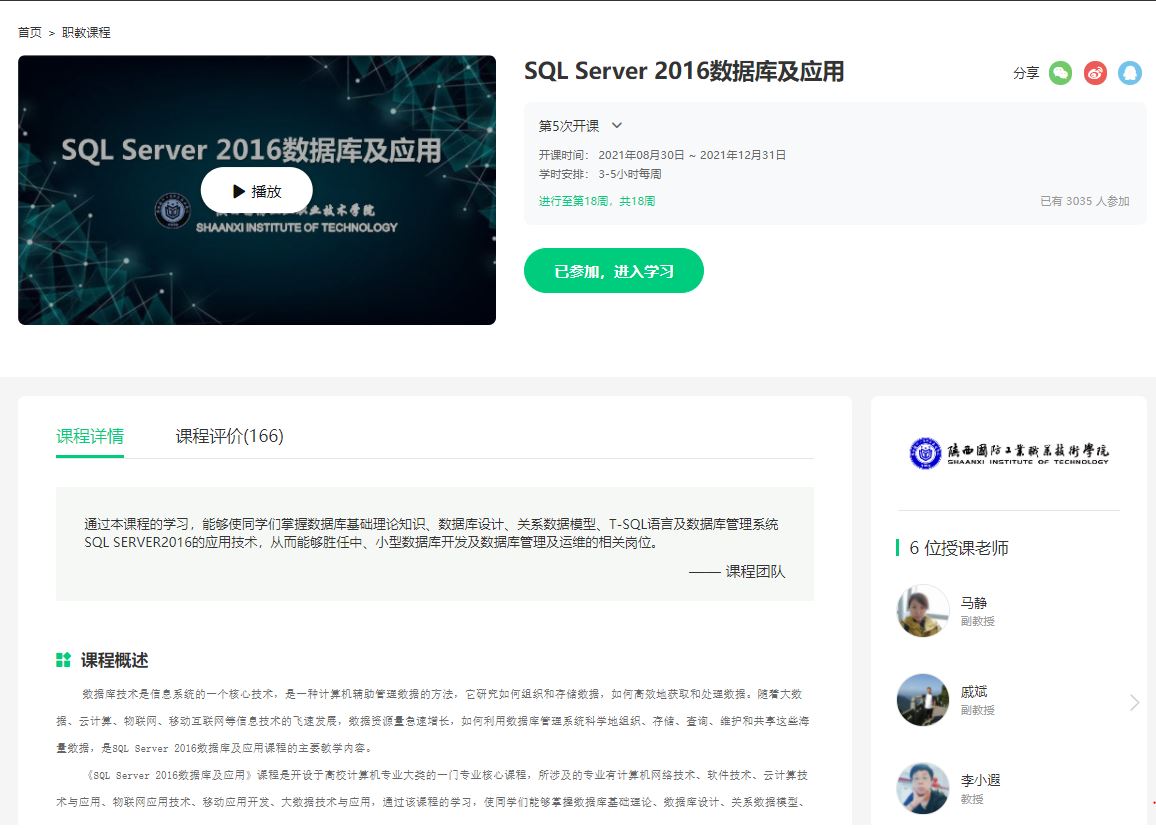1156x828 pixels.
Task: Switch to 课程评价(166) tab
Action: point(229,436)
